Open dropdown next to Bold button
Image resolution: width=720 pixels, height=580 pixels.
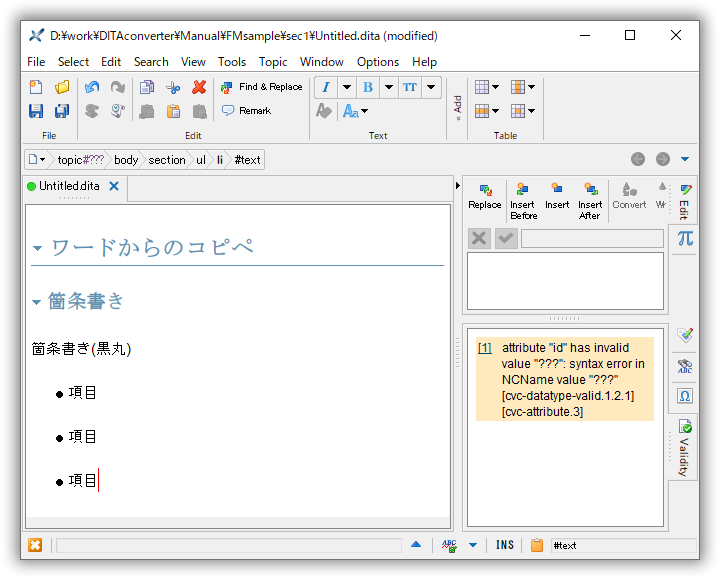(x=389, y=87)
